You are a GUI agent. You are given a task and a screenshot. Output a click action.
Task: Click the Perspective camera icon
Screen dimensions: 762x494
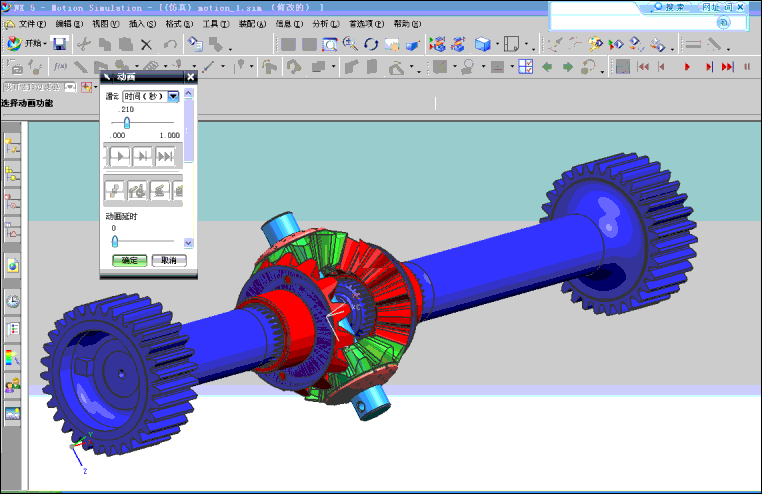tap(412, 45)
